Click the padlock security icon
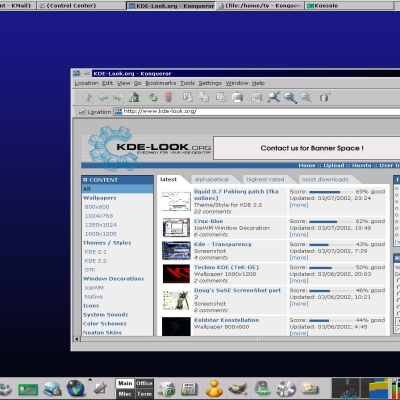400x400 pixels. [325, 97]
